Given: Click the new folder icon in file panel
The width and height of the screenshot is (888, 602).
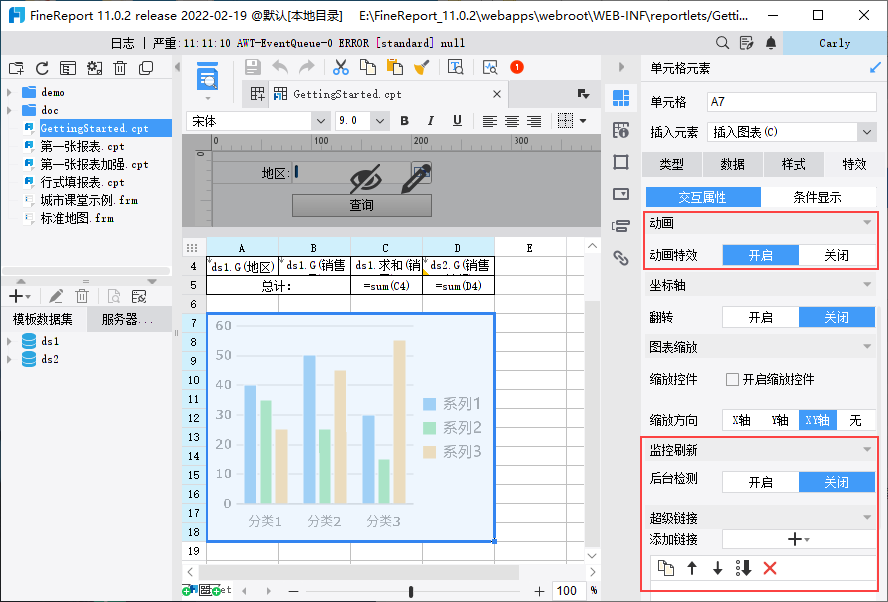Looking at the screenshot, I should 16,69.
